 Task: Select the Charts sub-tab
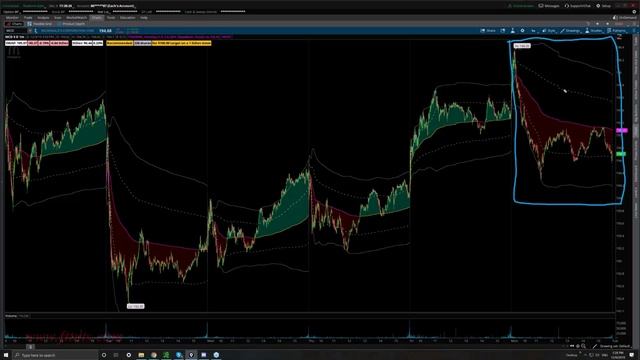14,24
